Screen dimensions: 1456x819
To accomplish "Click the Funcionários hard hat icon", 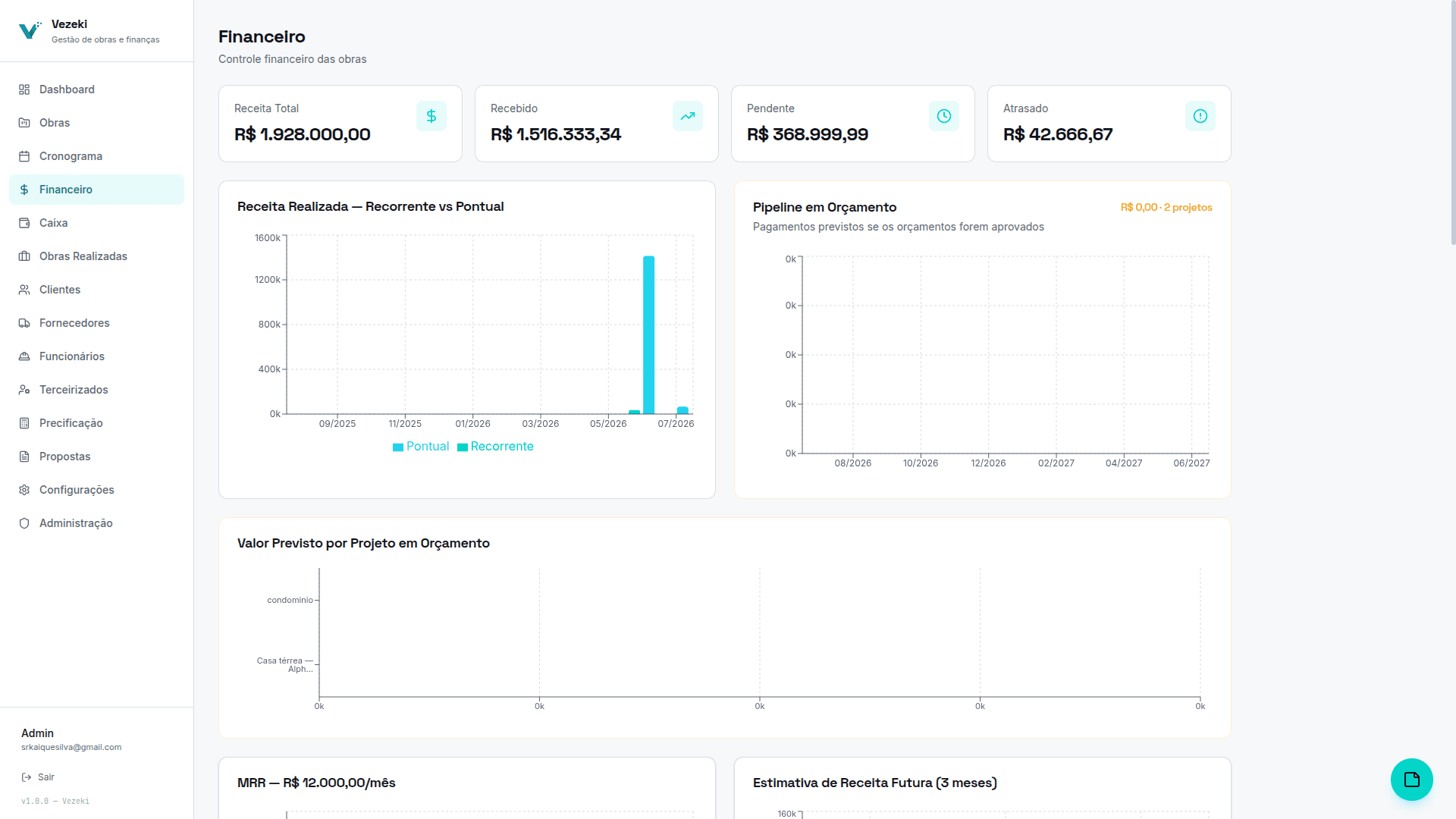I will 24,356.
